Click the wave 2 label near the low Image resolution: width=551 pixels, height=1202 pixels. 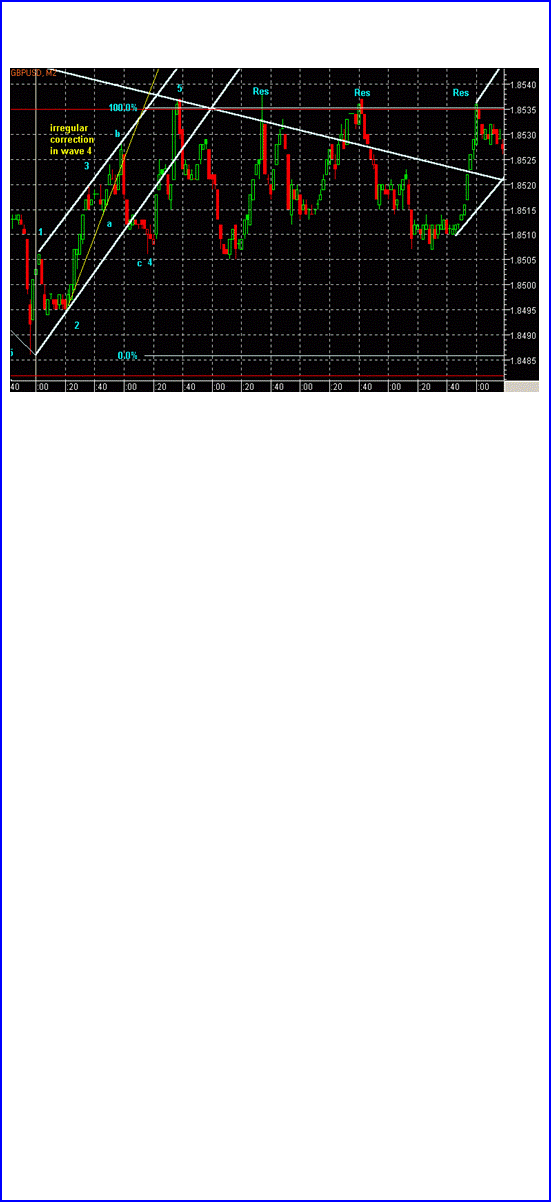tap(77, 325)
